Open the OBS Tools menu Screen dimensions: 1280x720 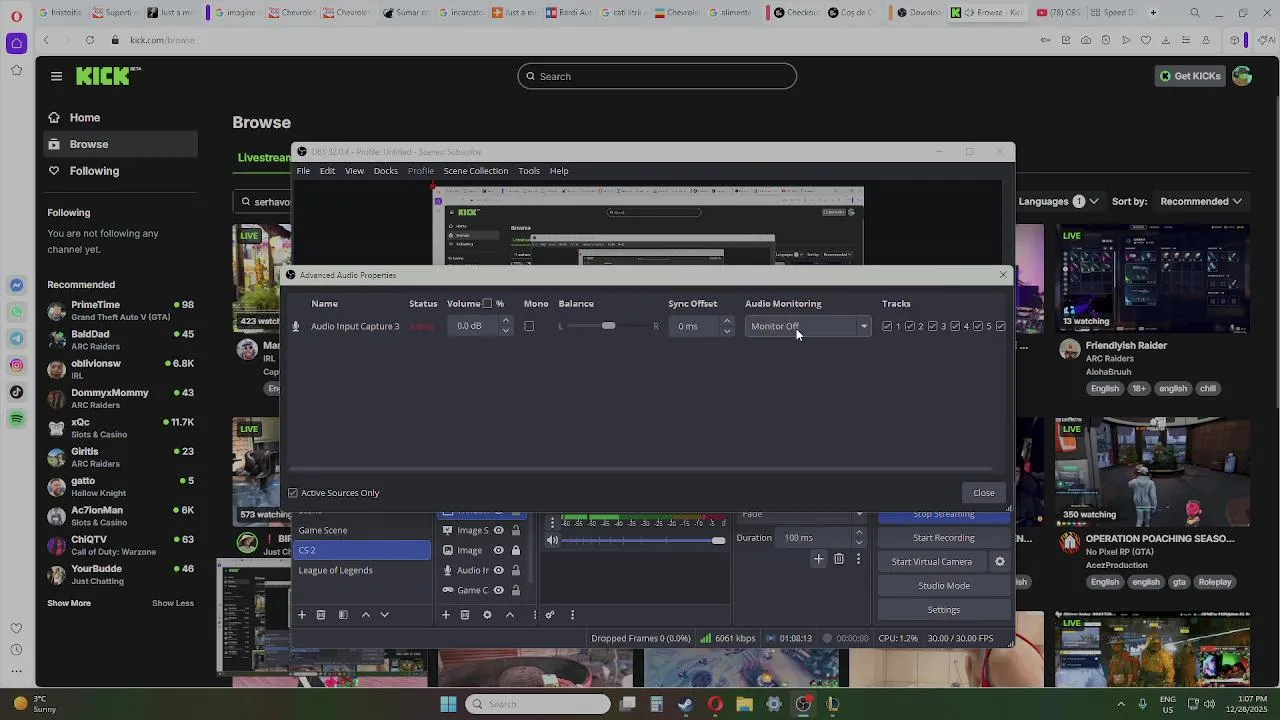tap(529, 171)
